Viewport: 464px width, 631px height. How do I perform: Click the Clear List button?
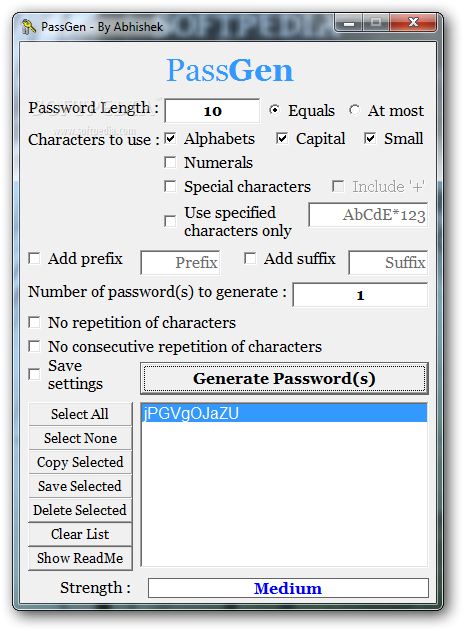point(80,534)
